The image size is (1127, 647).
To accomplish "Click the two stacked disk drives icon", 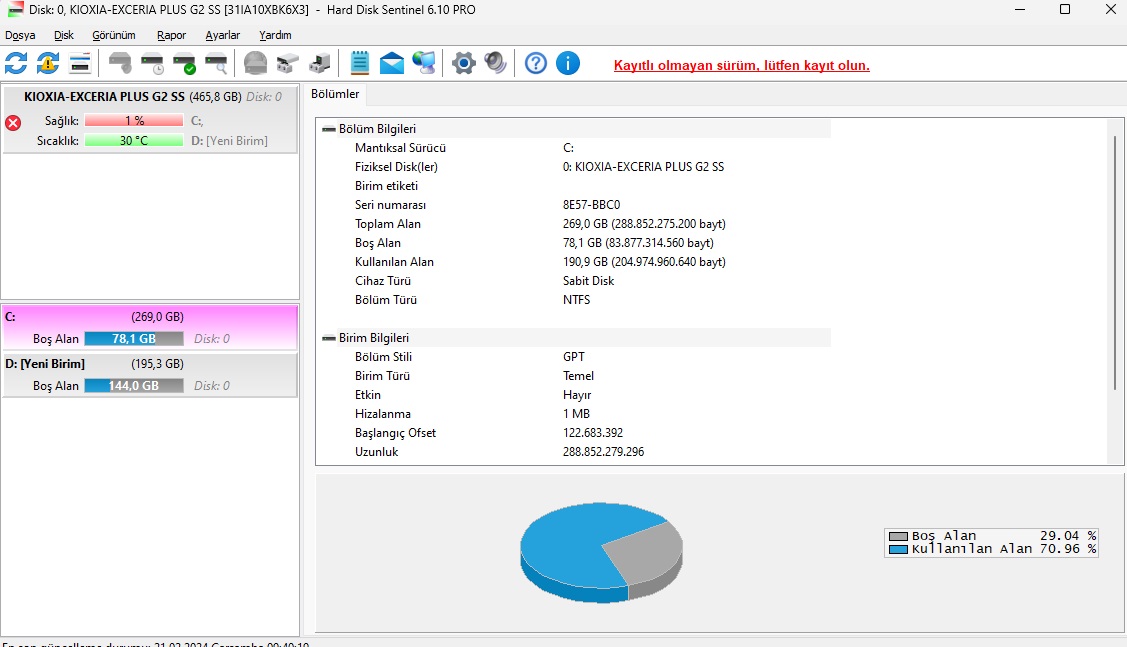I will pos(288,63).
